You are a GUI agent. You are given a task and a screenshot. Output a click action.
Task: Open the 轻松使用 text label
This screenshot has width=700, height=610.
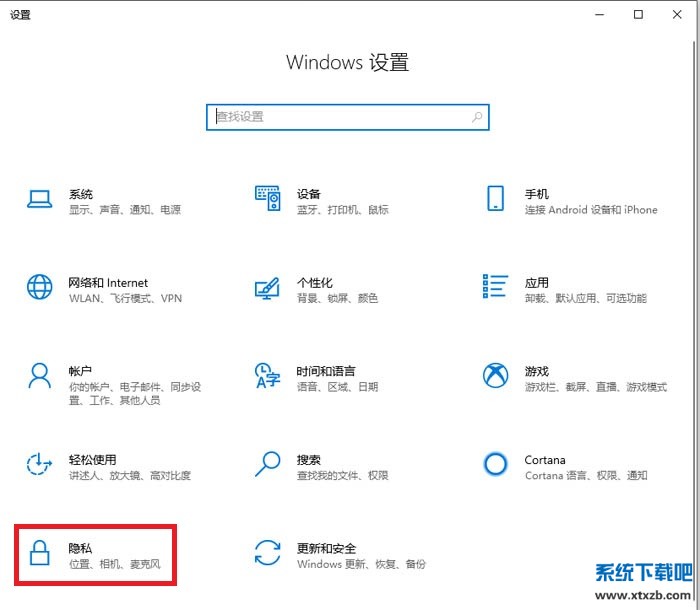(93, 460)
